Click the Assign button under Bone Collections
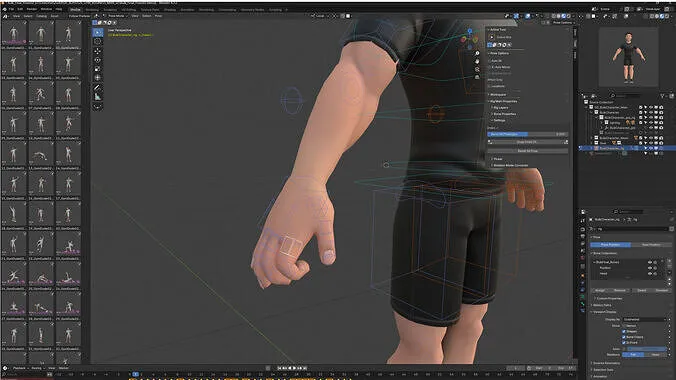Image resolution: width=676 pixels, height=380 pixels. pos(600,291)
